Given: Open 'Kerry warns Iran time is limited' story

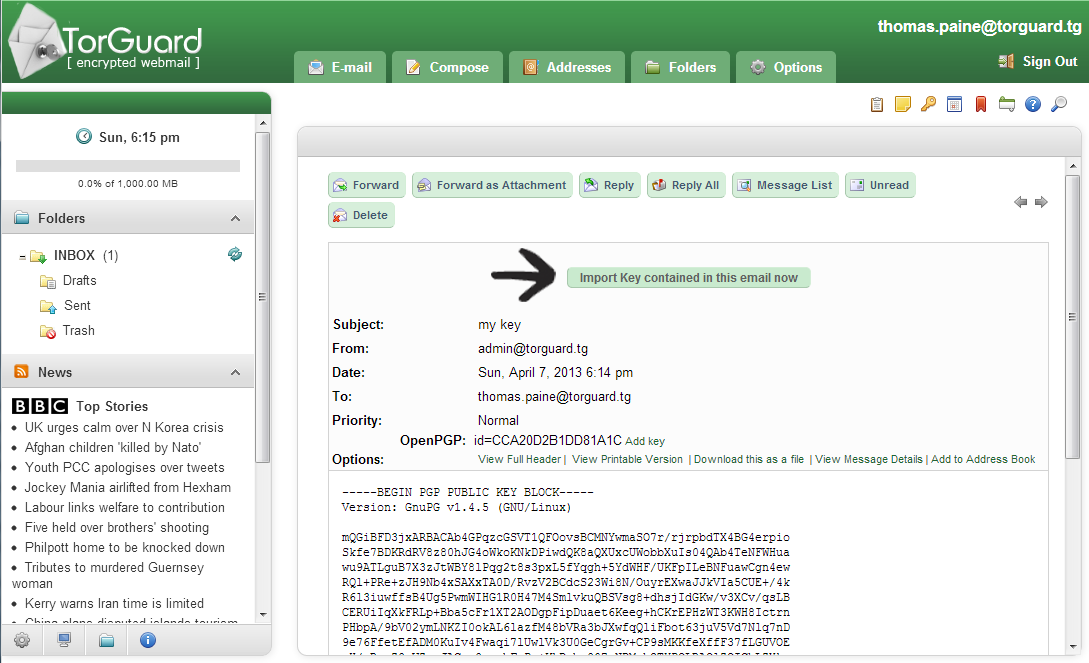Looking at the screenshot, I should (x=115, y=603).
